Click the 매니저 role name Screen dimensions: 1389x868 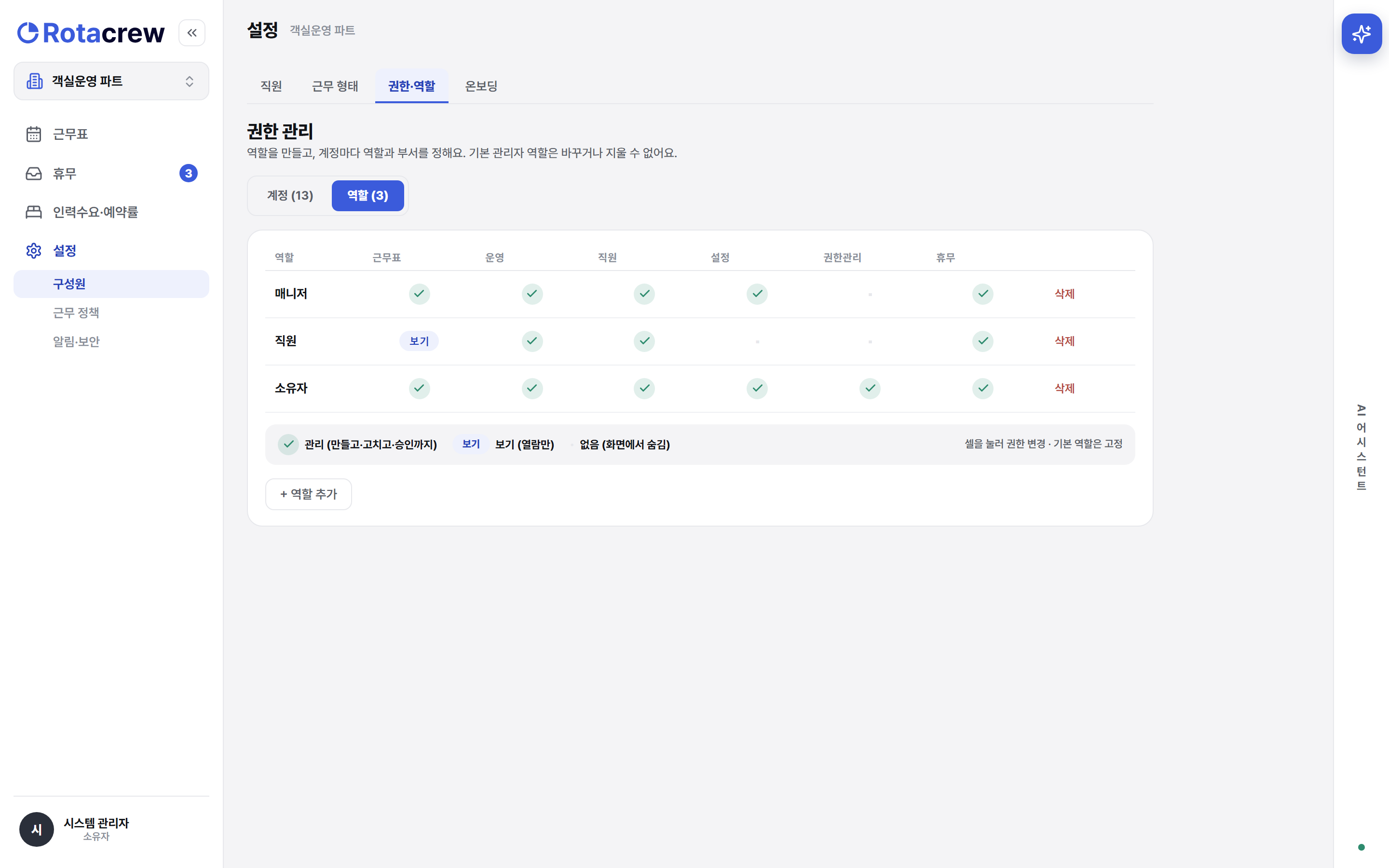(x=291, y=294)
